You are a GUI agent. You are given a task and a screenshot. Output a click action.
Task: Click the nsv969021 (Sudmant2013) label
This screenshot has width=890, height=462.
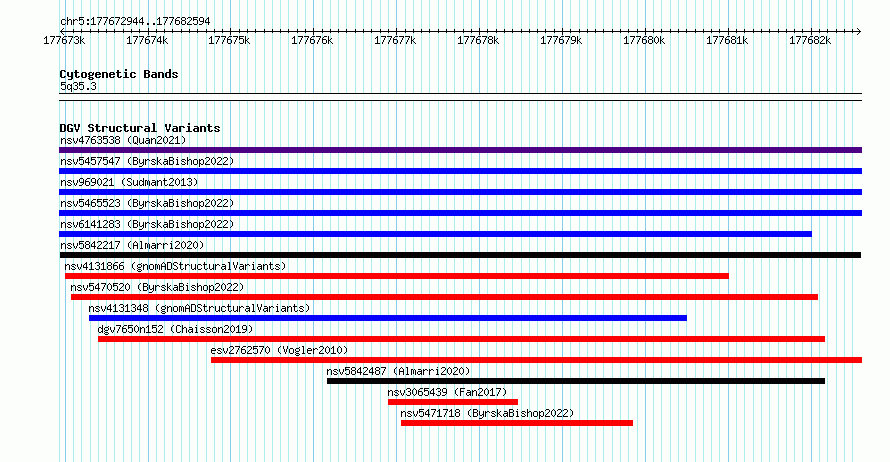(129, 182)
